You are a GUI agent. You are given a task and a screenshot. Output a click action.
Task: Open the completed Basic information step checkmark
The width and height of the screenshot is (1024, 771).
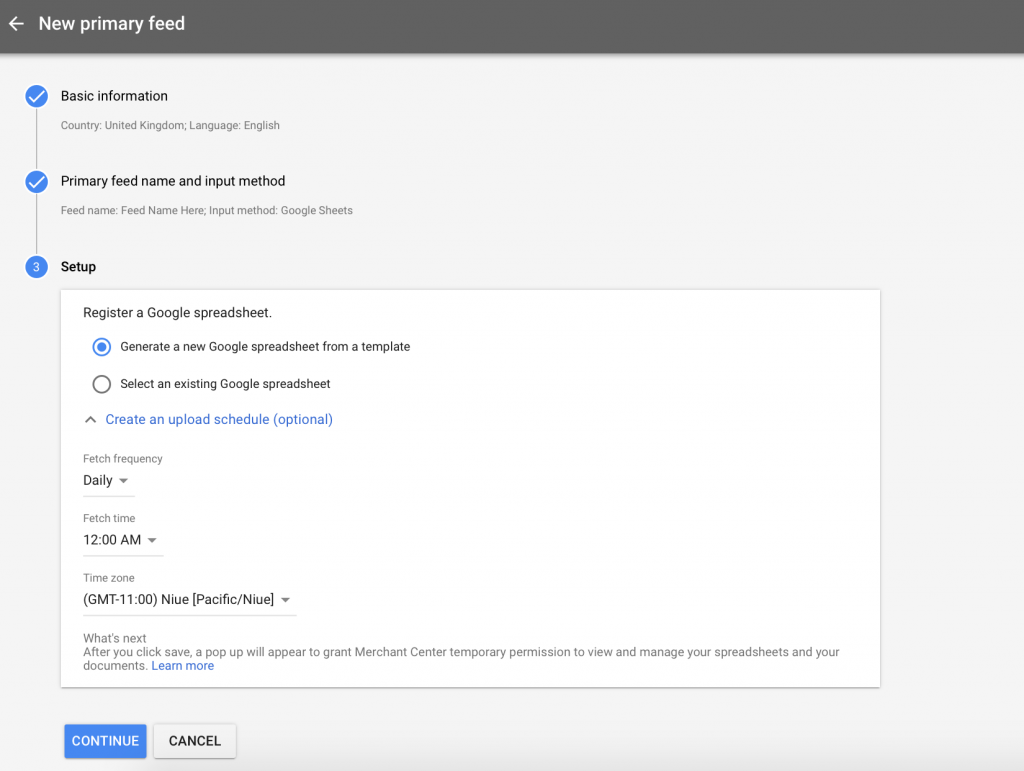37,96
